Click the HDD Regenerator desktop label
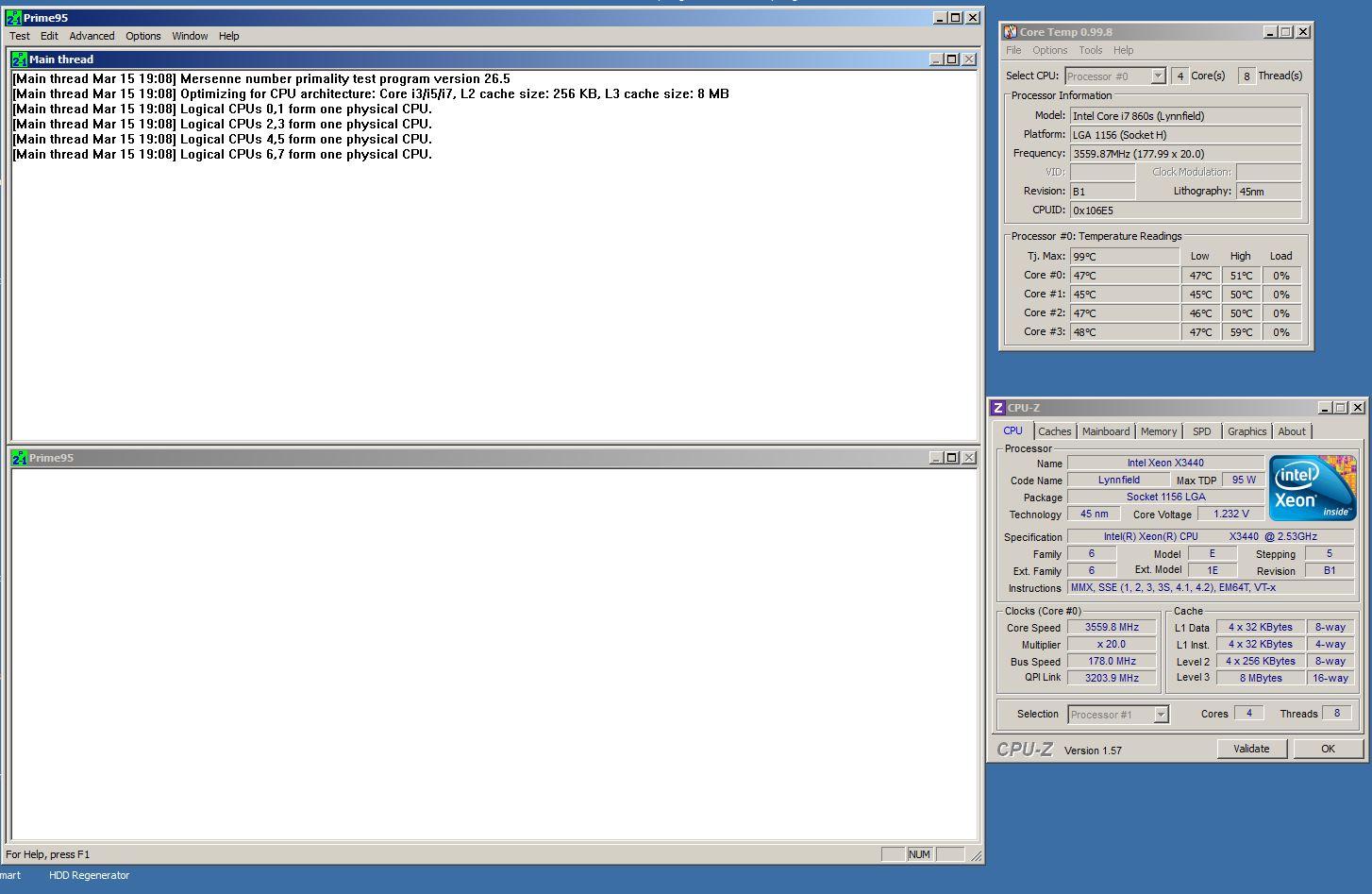The image size is (1372, 894). [89, 875]
